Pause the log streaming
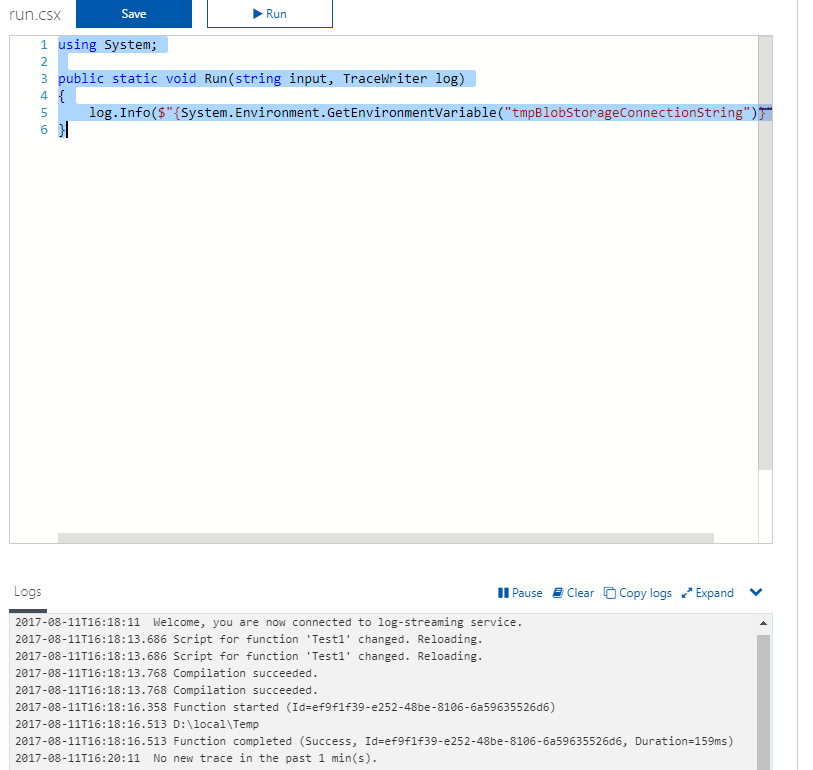The height and width of the screenshot is (770, 813). pos(520,592)
